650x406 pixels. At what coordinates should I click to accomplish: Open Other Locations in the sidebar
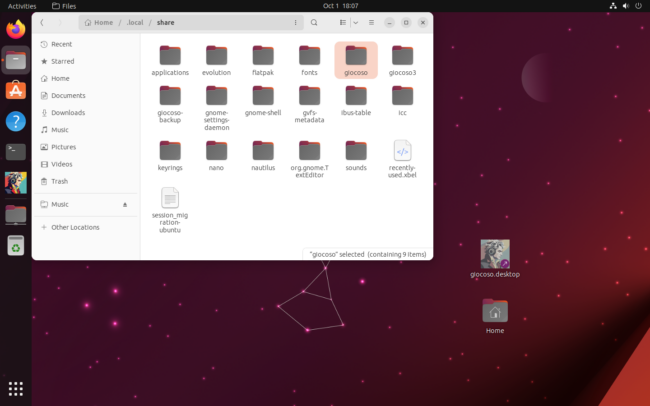[86, 227]
